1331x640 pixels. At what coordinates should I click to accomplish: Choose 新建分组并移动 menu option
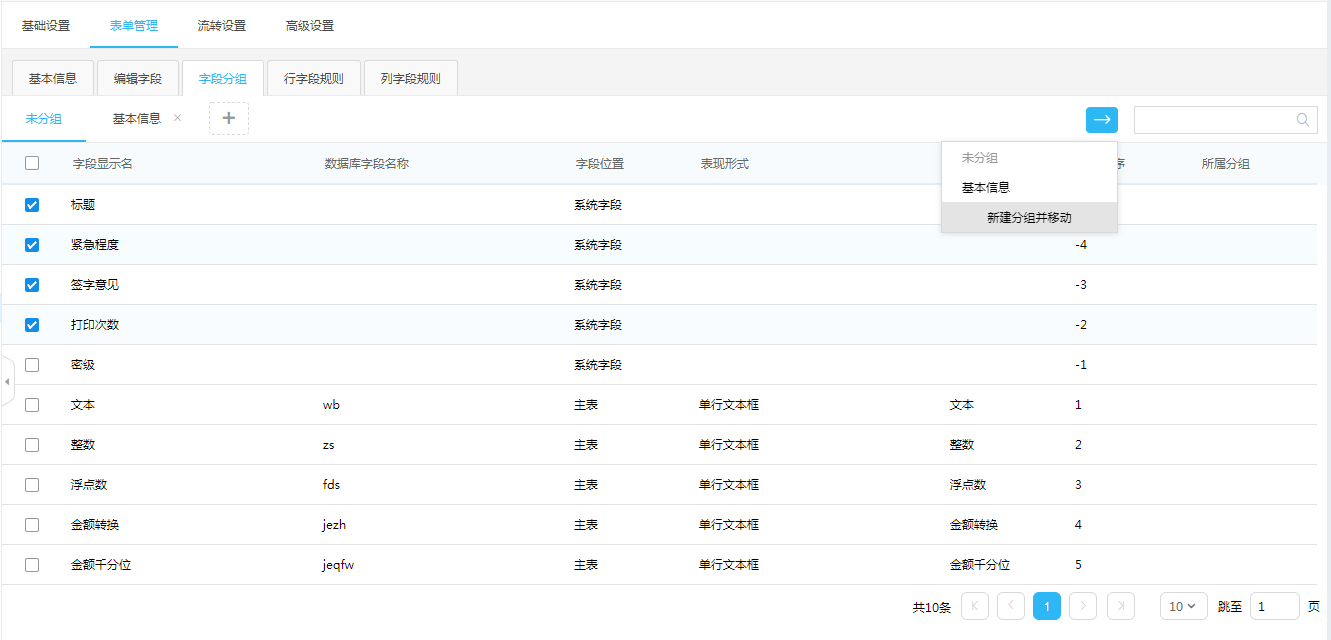pos(1029,218)
